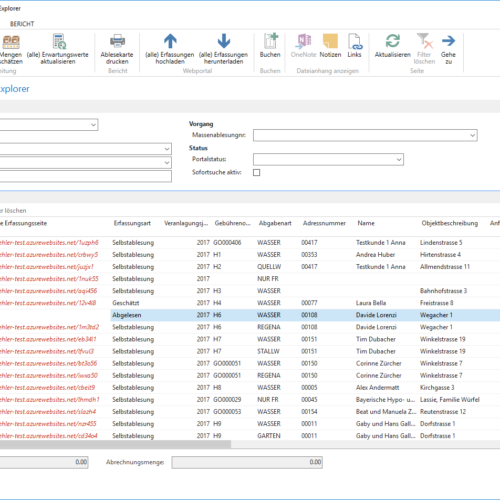Sort by the Name column header

point(366,223)
